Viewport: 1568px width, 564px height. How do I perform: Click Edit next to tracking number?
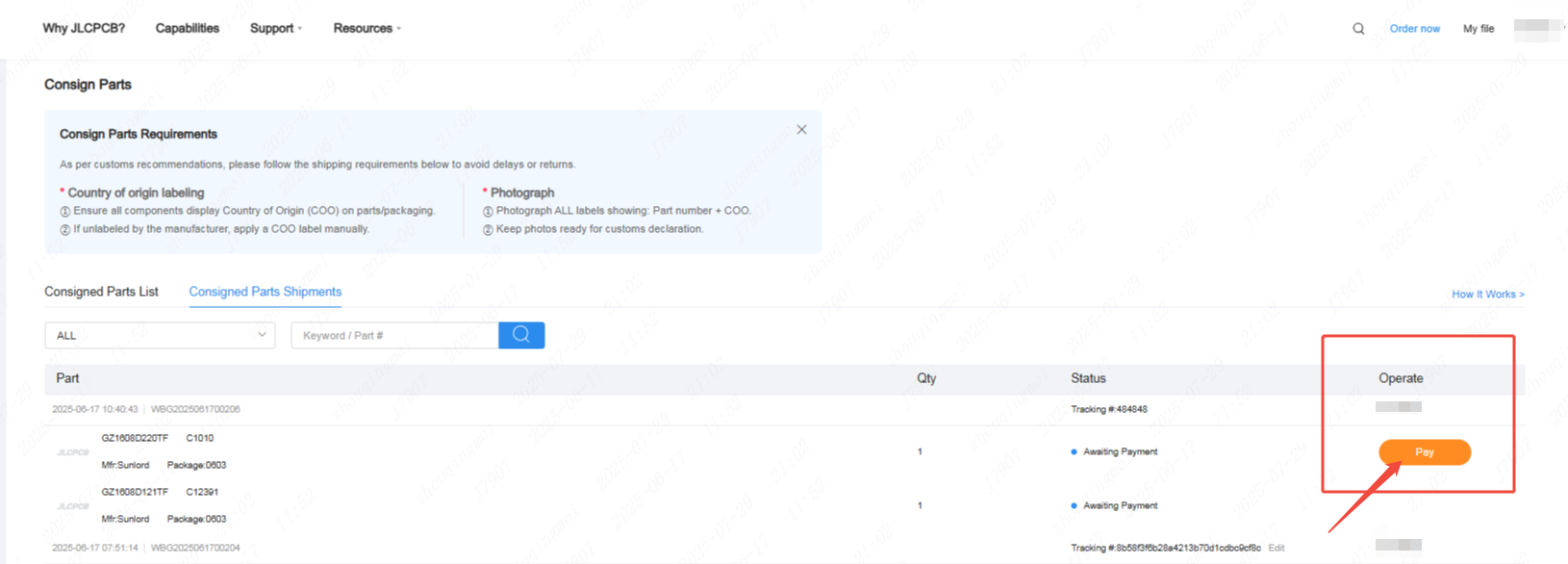pyautogui.click(x=1277, y=549)
